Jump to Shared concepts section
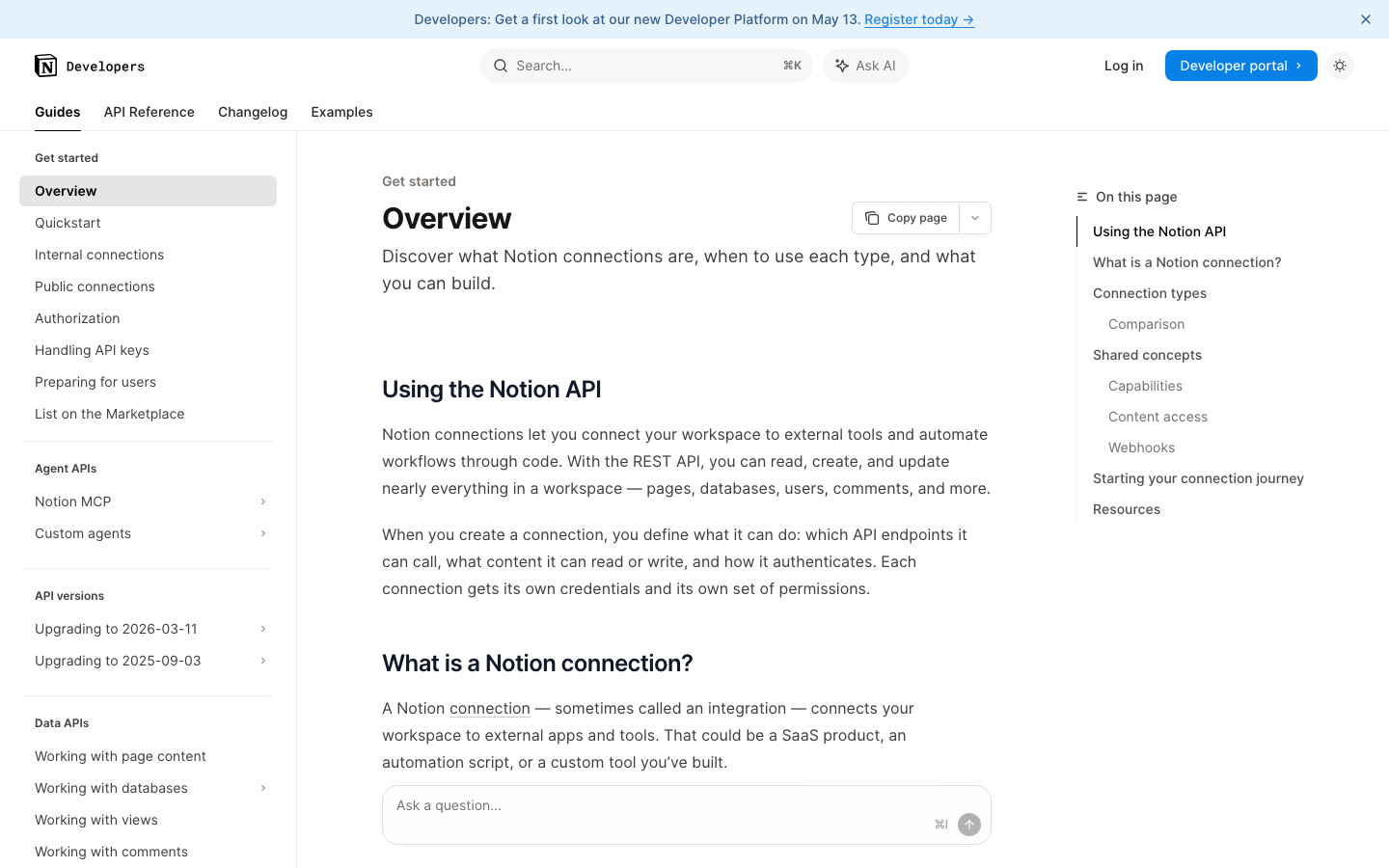This screenshot has width=1389, height=868. (x=1147, y=355)
